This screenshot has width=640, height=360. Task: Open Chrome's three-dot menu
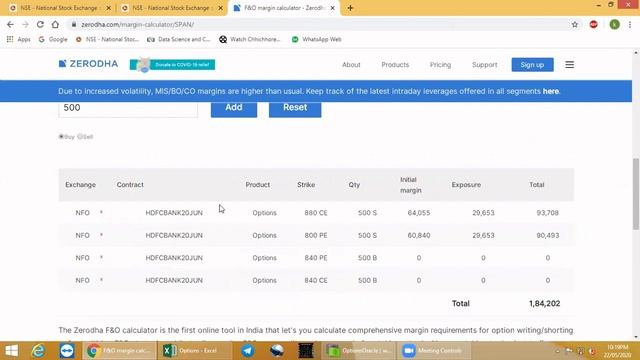630,24
